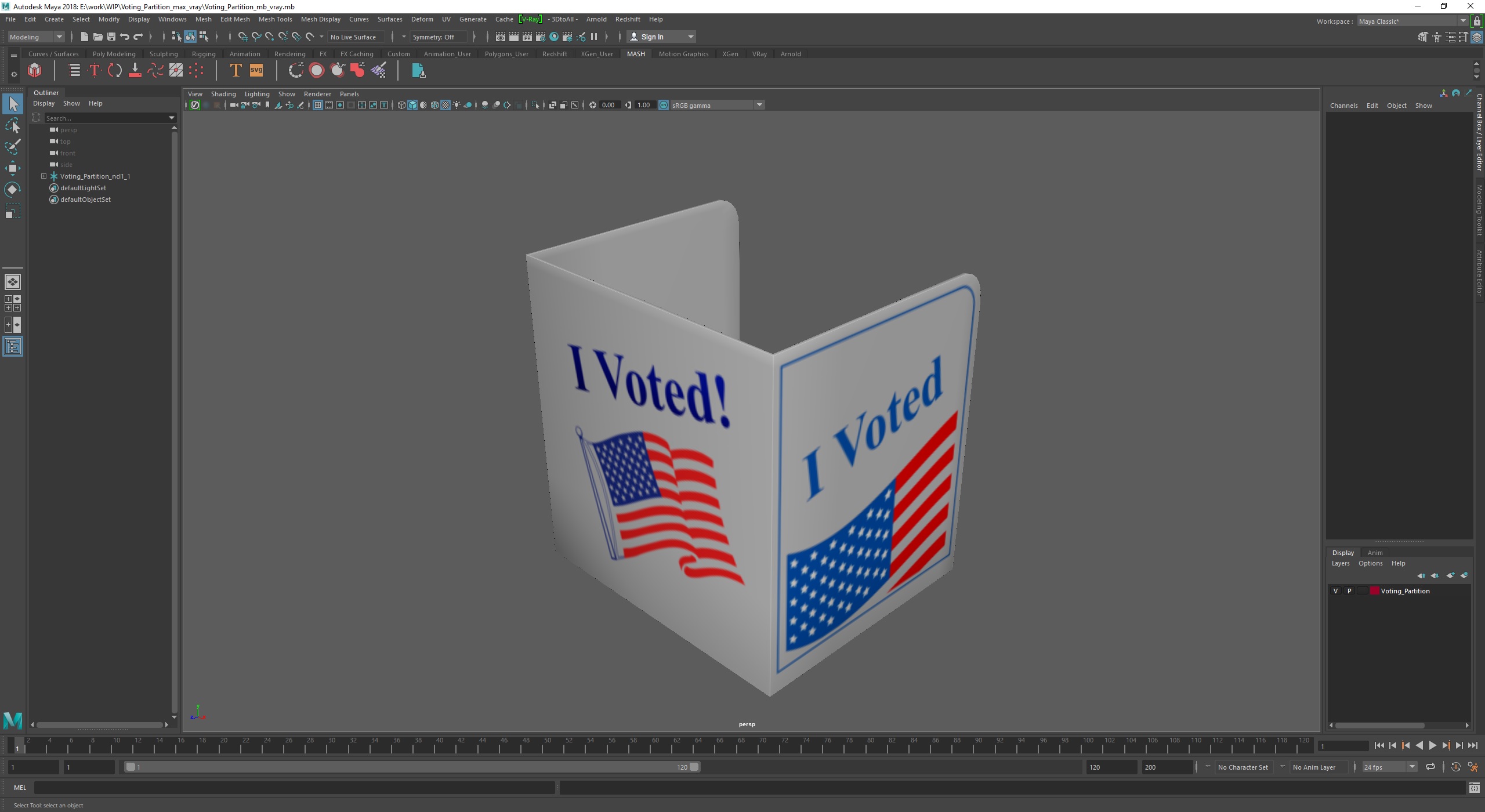Activate the Move tool in toolbox
This screenshot has height=812, width=1485.
[x=13, y=168]
